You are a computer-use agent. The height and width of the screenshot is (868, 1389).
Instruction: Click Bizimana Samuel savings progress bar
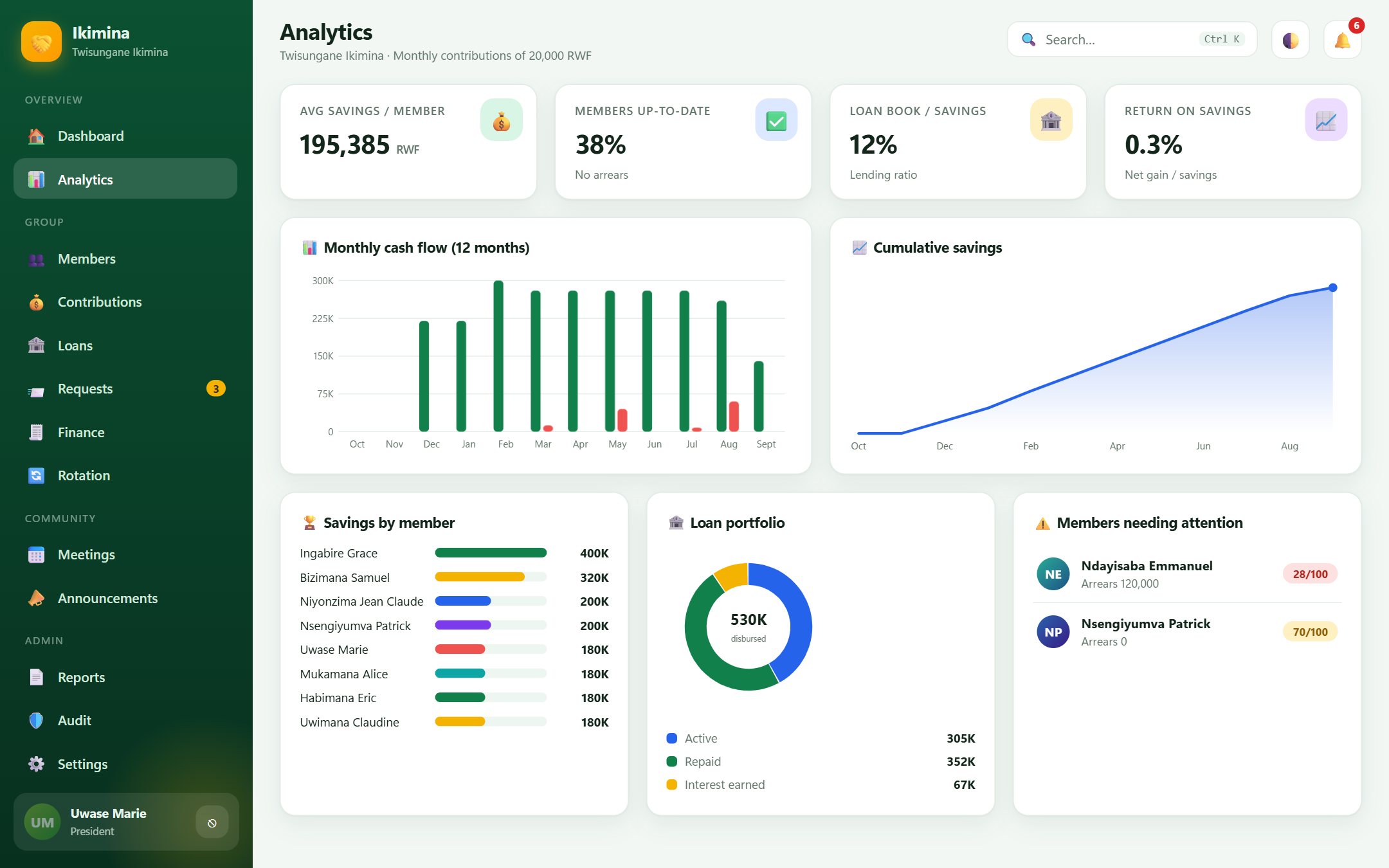click(491, 577)
